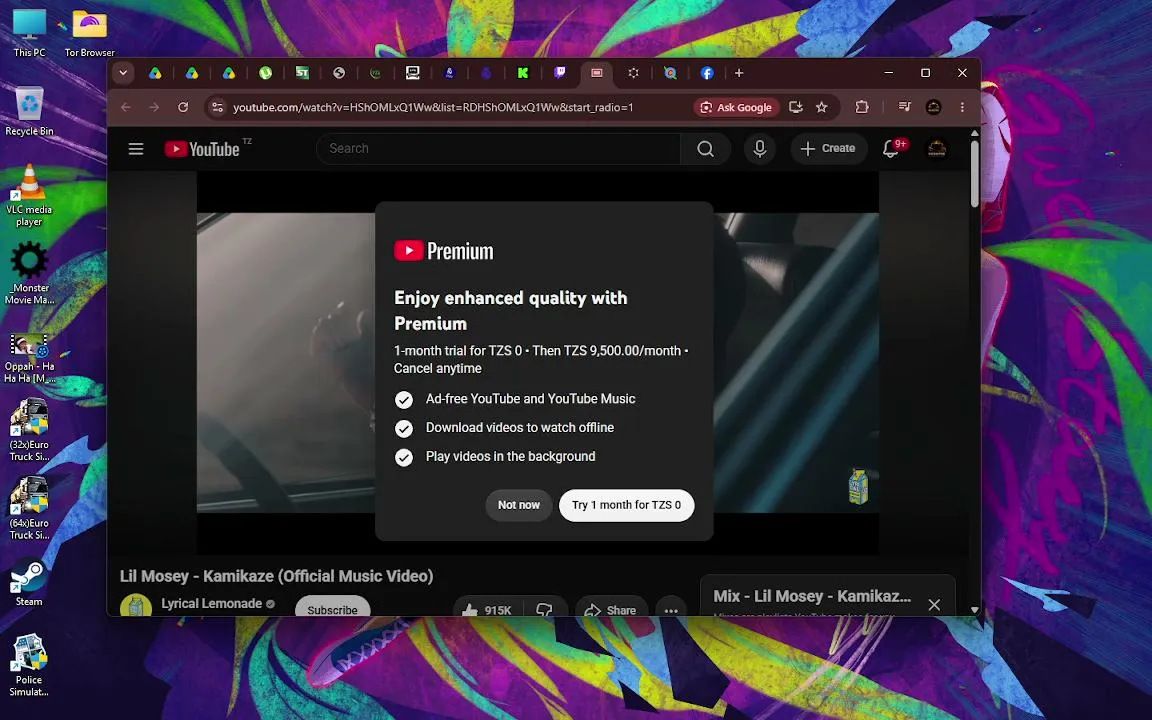Open the media controls toolbar icon

point(904,107)
